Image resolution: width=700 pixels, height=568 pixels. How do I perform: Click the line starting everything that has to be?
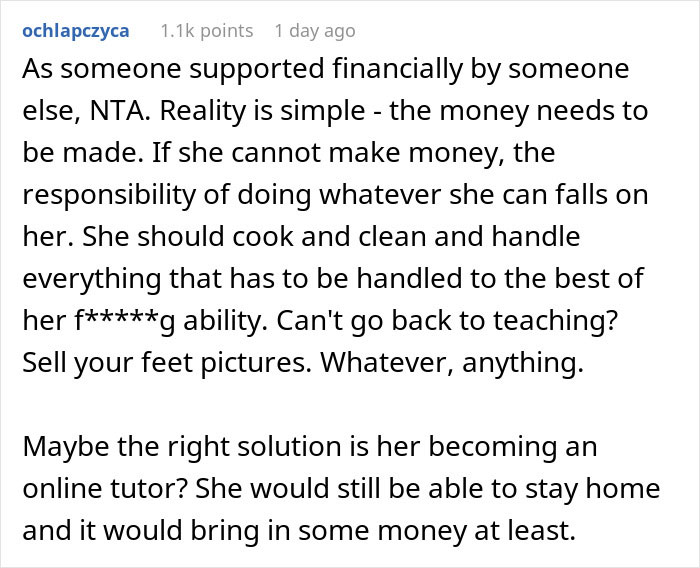[x=333, y=278]
